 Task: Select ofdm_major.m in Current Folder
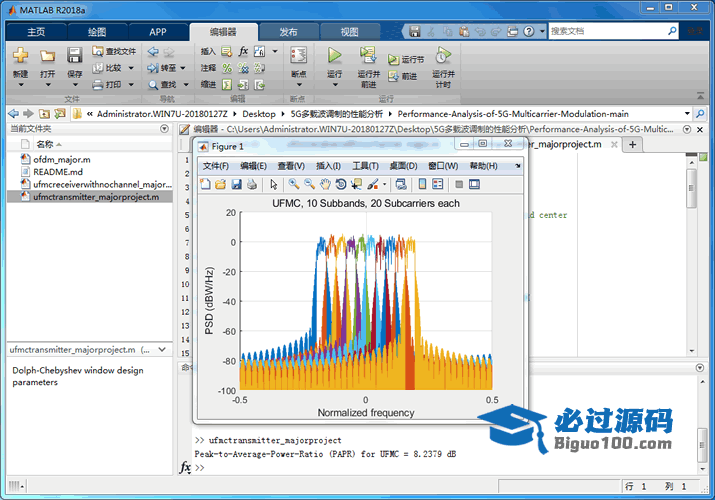(62, 160)
